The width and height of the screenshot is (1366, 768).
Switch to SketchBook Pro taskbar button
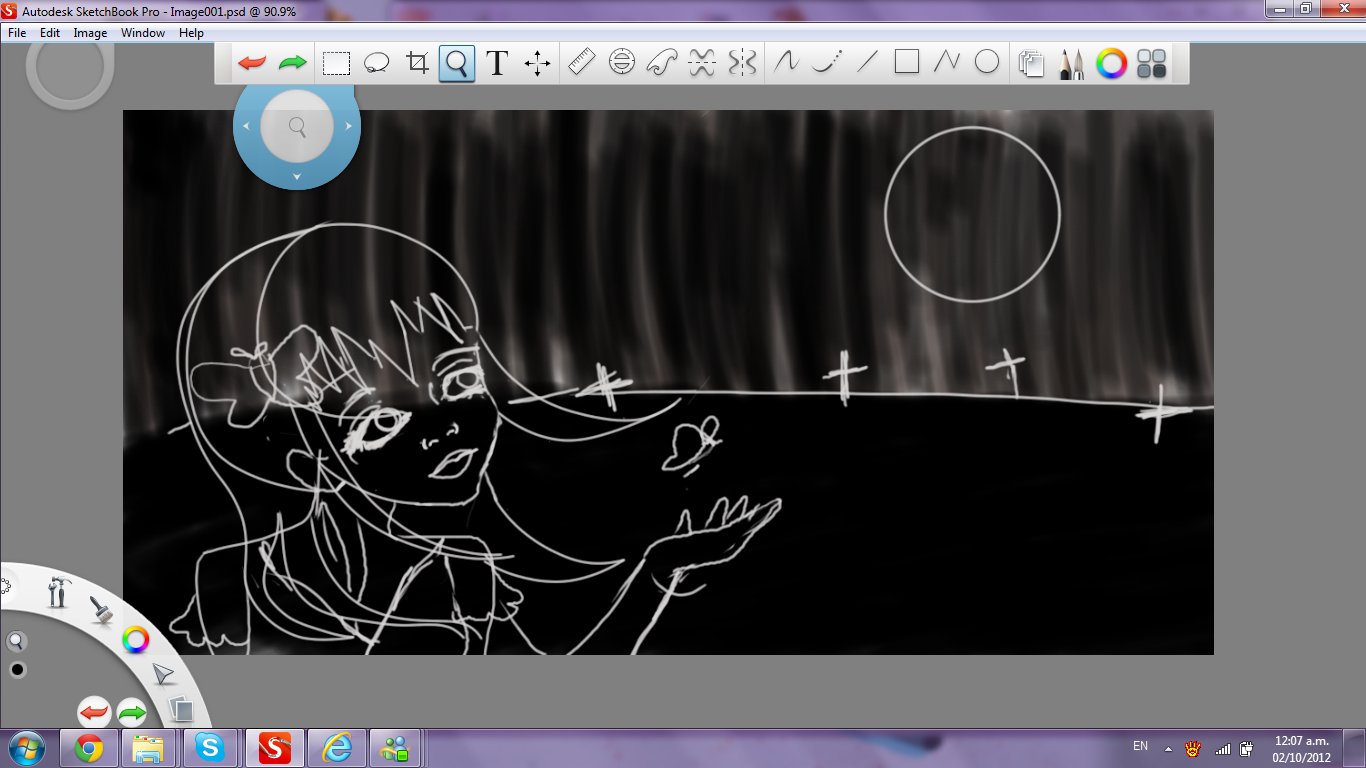click(x=274, y=748)
